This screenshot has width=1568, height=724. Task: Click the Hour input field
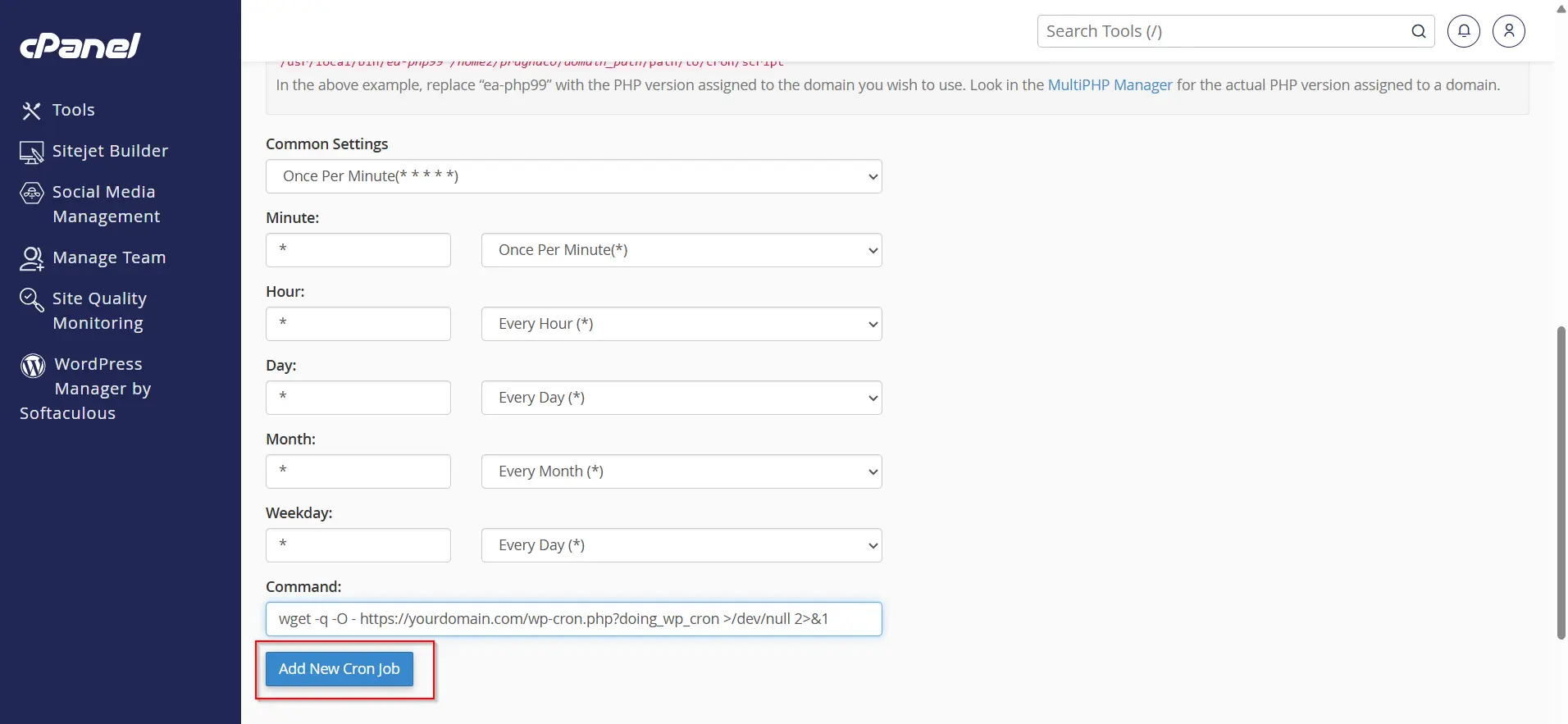pyautogui.click(x=358, y=324)
